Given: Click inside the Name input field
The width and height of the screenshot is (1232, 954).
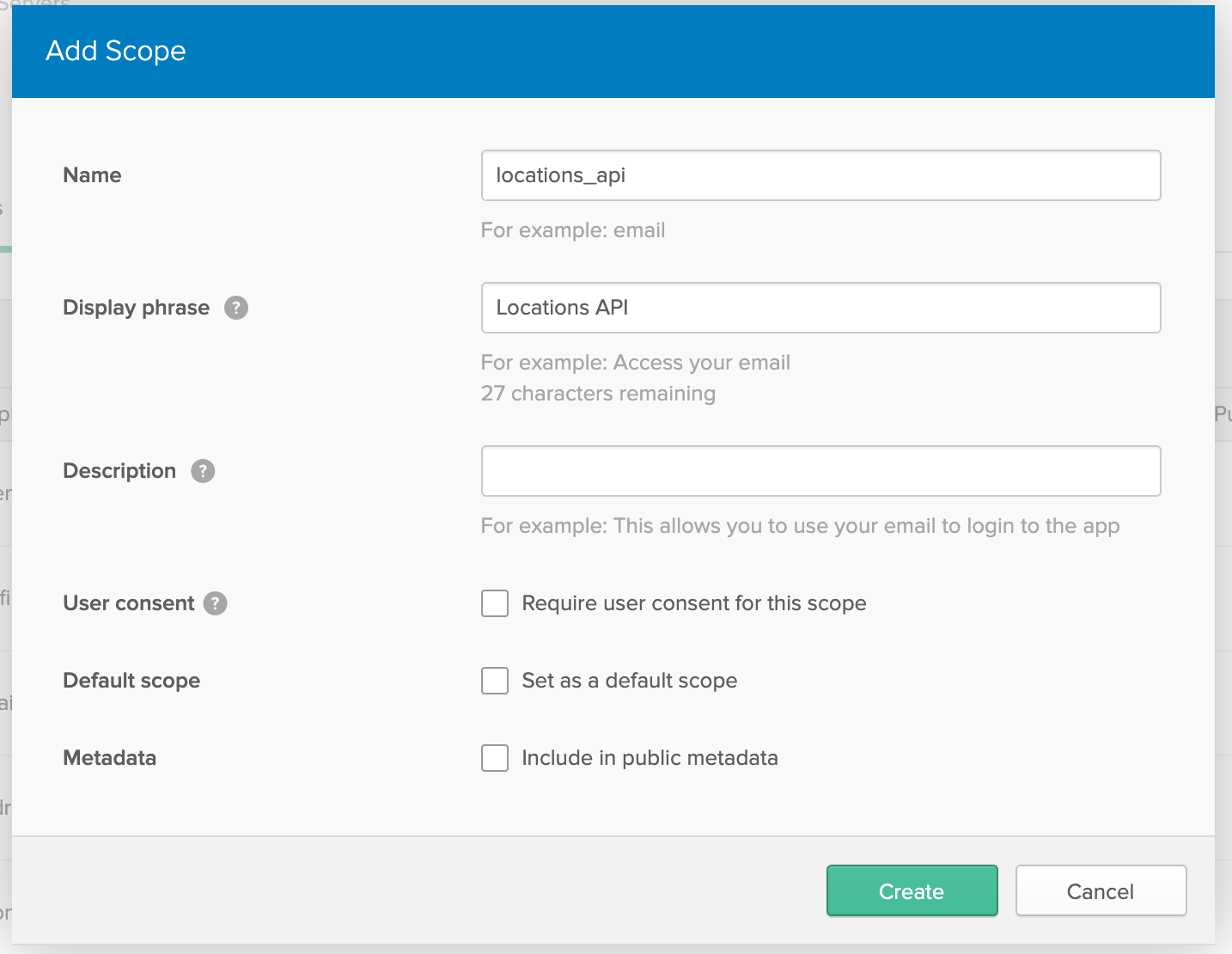Looking at the screenshot, I should 820,175.
